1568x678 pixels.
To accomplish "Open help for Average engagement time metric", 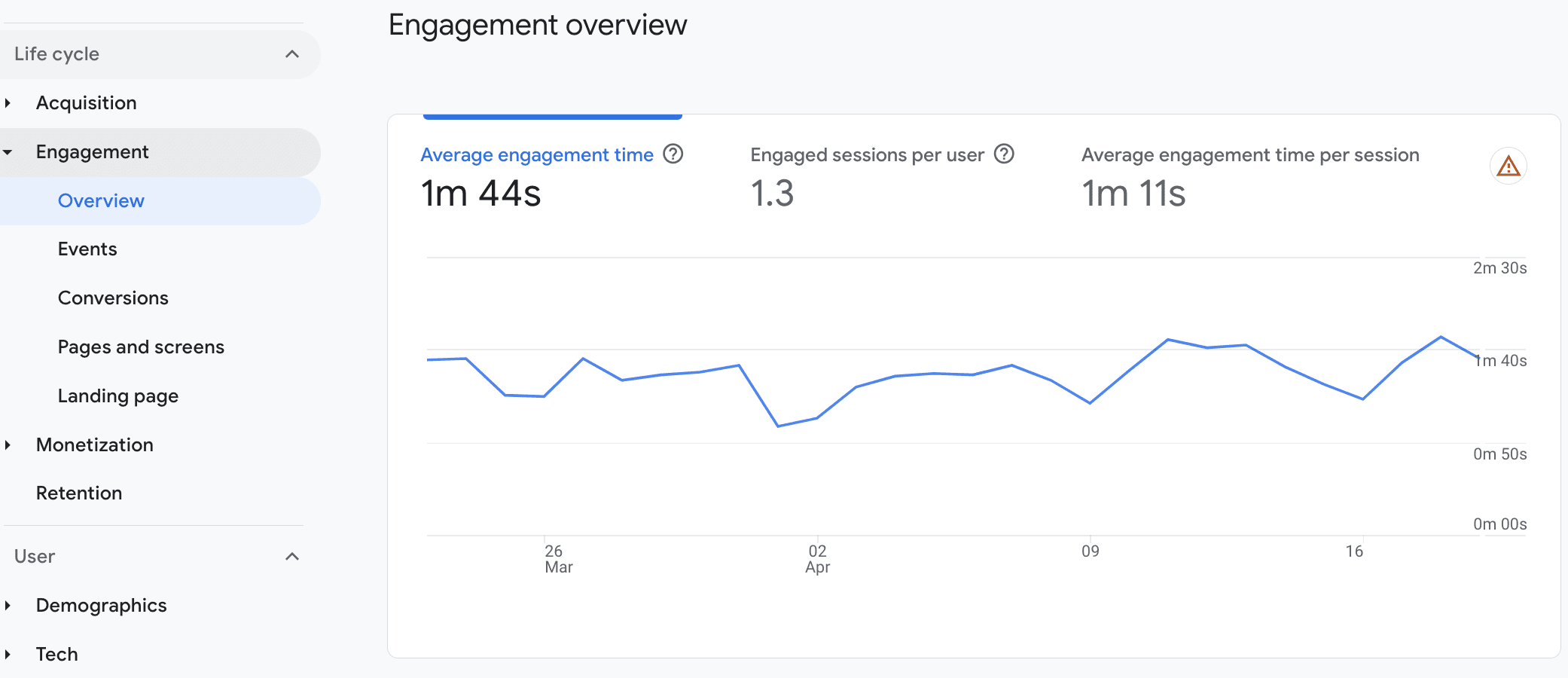I will pyautogui.click(x=673, y=154).
